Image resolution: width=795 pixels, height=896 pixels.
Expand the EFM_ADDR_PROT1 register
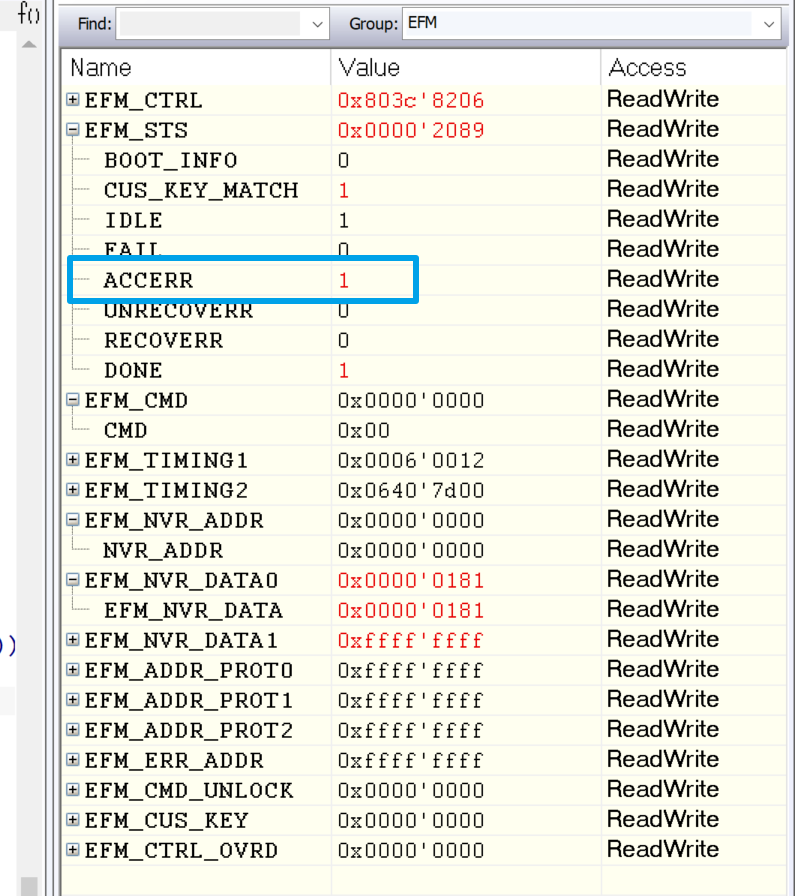tap(73, 700)
